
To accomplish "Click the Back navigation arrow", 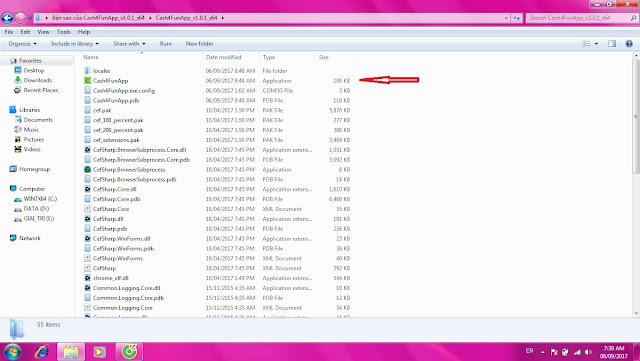I will click(7, 18).
